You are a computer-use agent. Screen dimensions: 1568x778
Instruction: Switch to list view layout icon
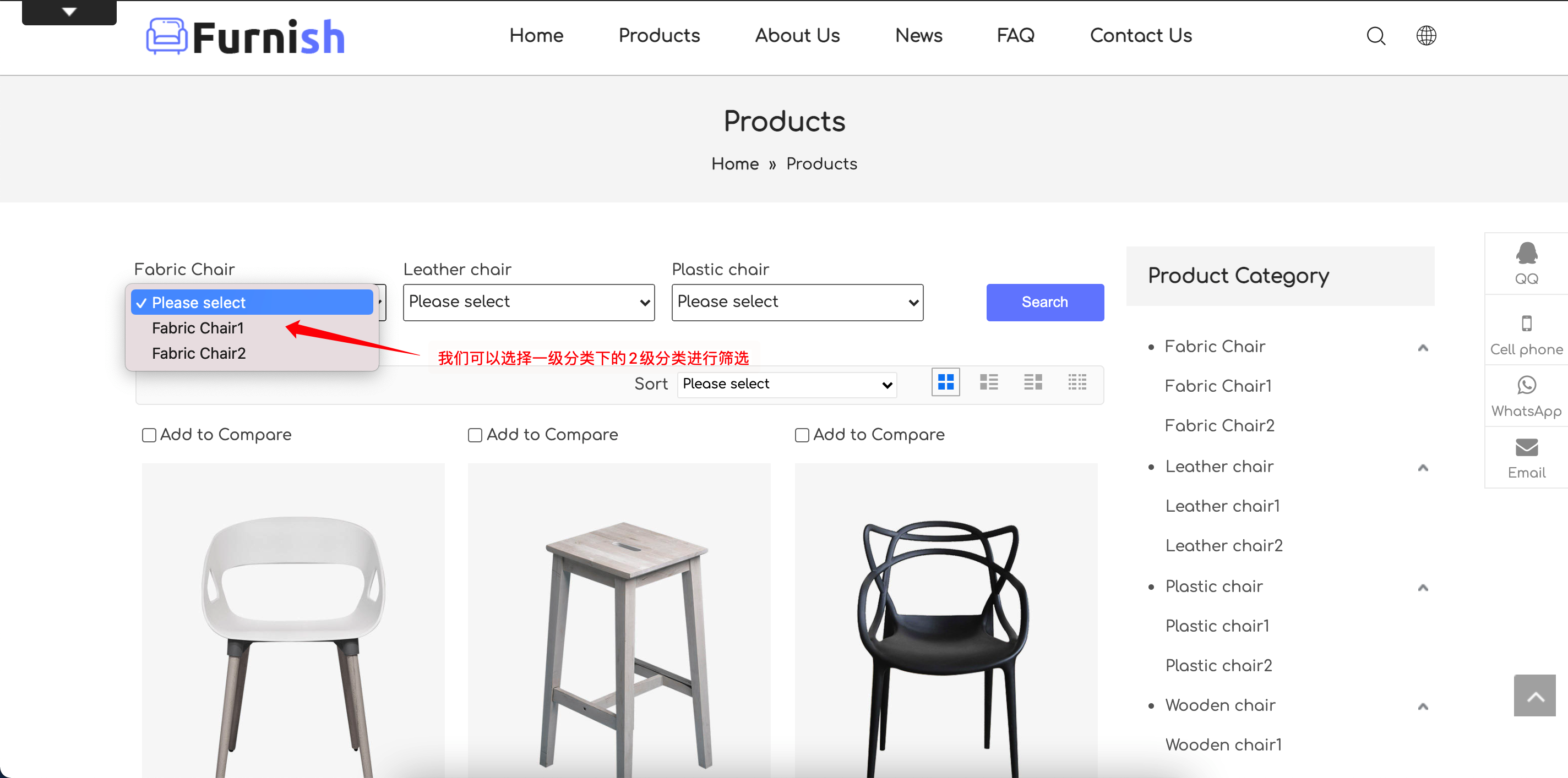pyautogui.click(x=988, y=382)
